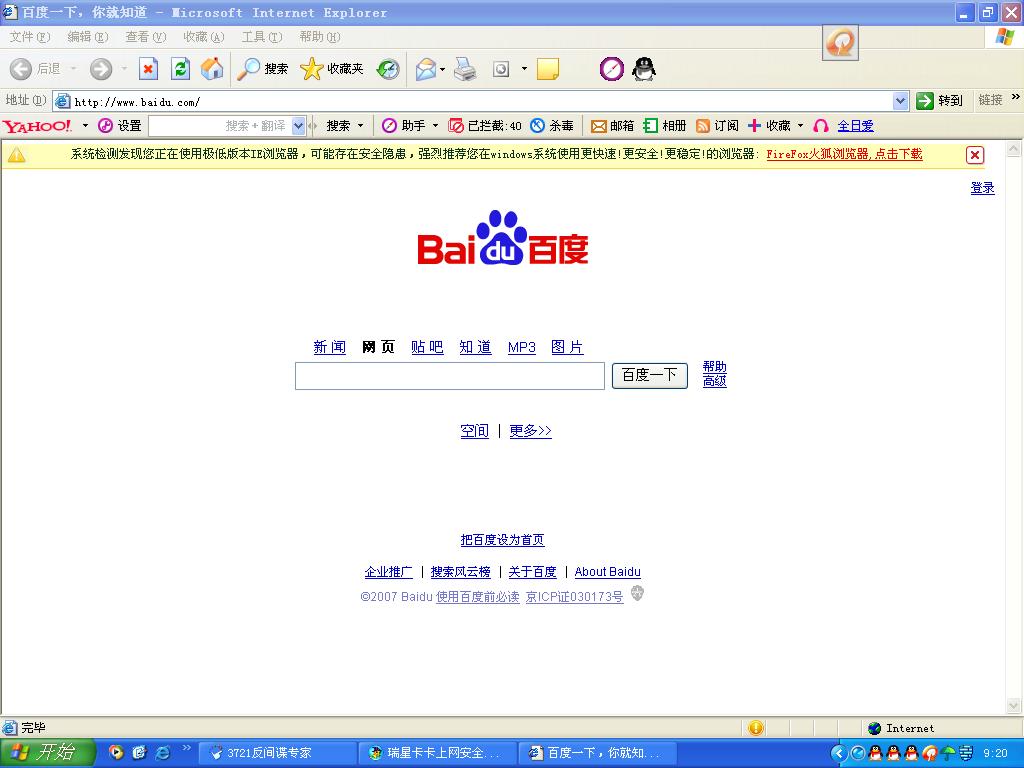The height and width of the screenshot is (768, 1024).
Task: Click the 空间 link below search box
Action: 475,431
